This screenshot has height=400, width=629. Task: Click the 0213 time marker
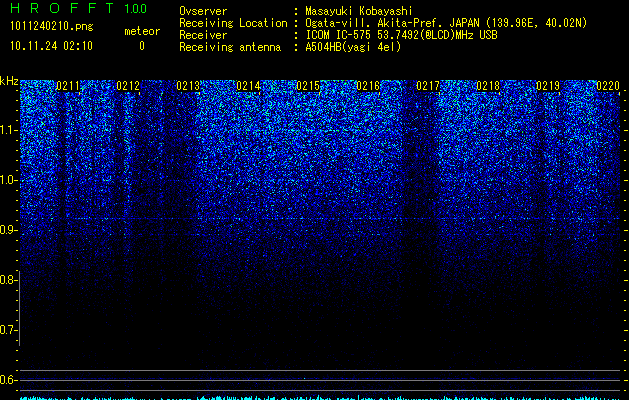tap(188, 86)
